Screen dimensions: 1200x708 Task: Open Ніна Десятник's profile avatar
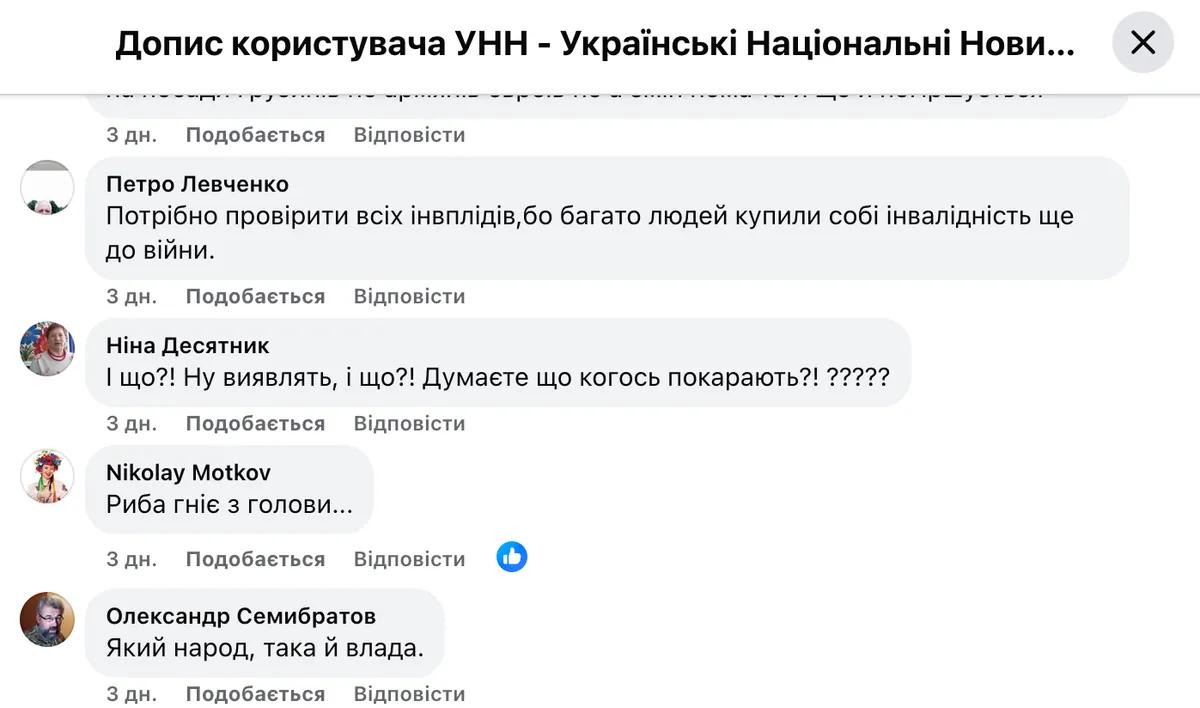[x=47, y=349]
